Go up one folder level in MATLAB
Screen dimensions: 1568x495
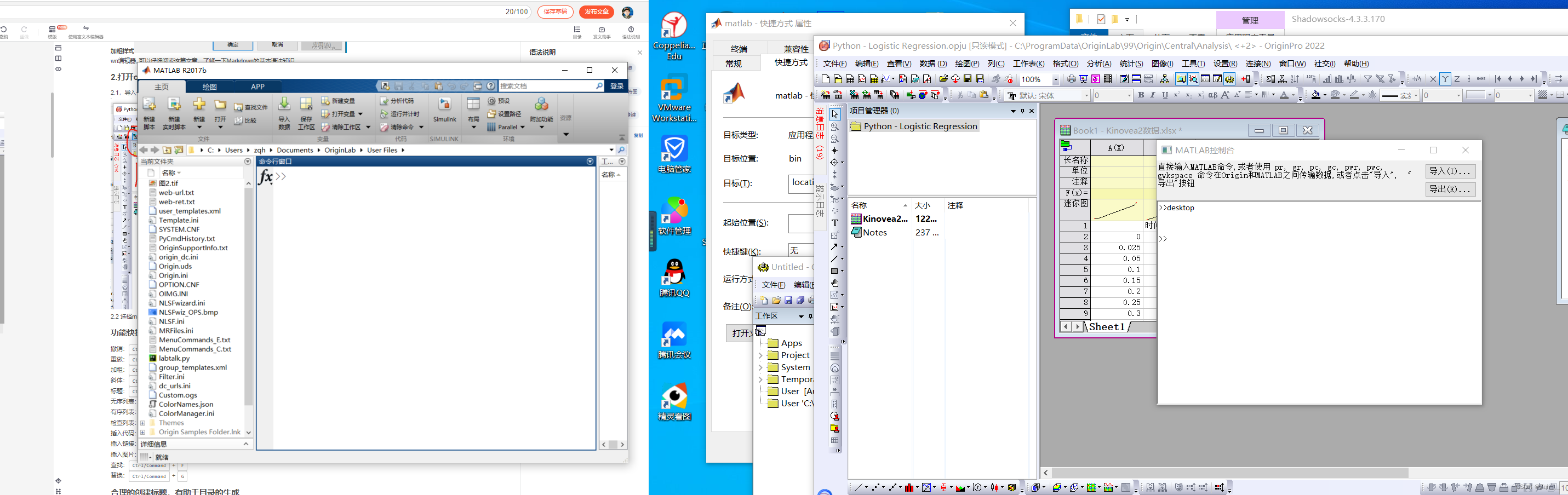click(167, 150)
